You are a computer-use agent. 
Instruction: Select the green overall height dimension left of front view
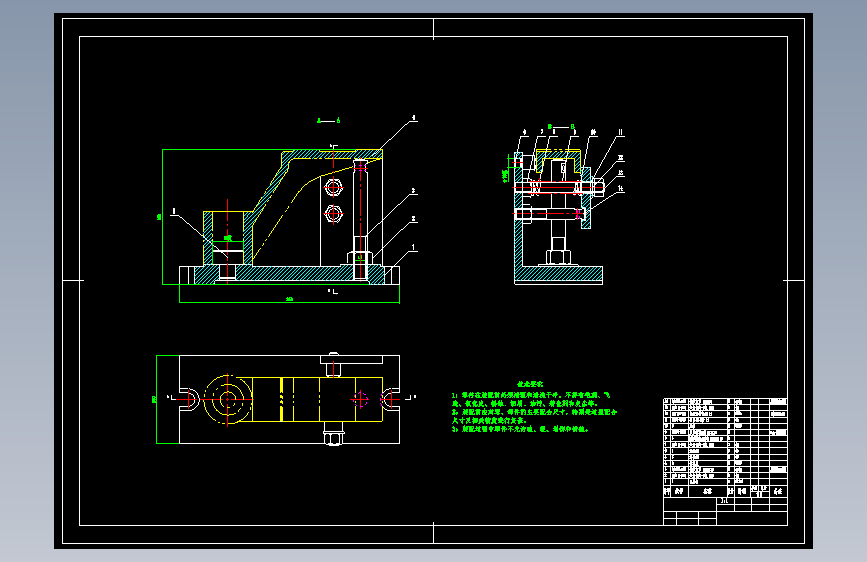pos(160,217)
